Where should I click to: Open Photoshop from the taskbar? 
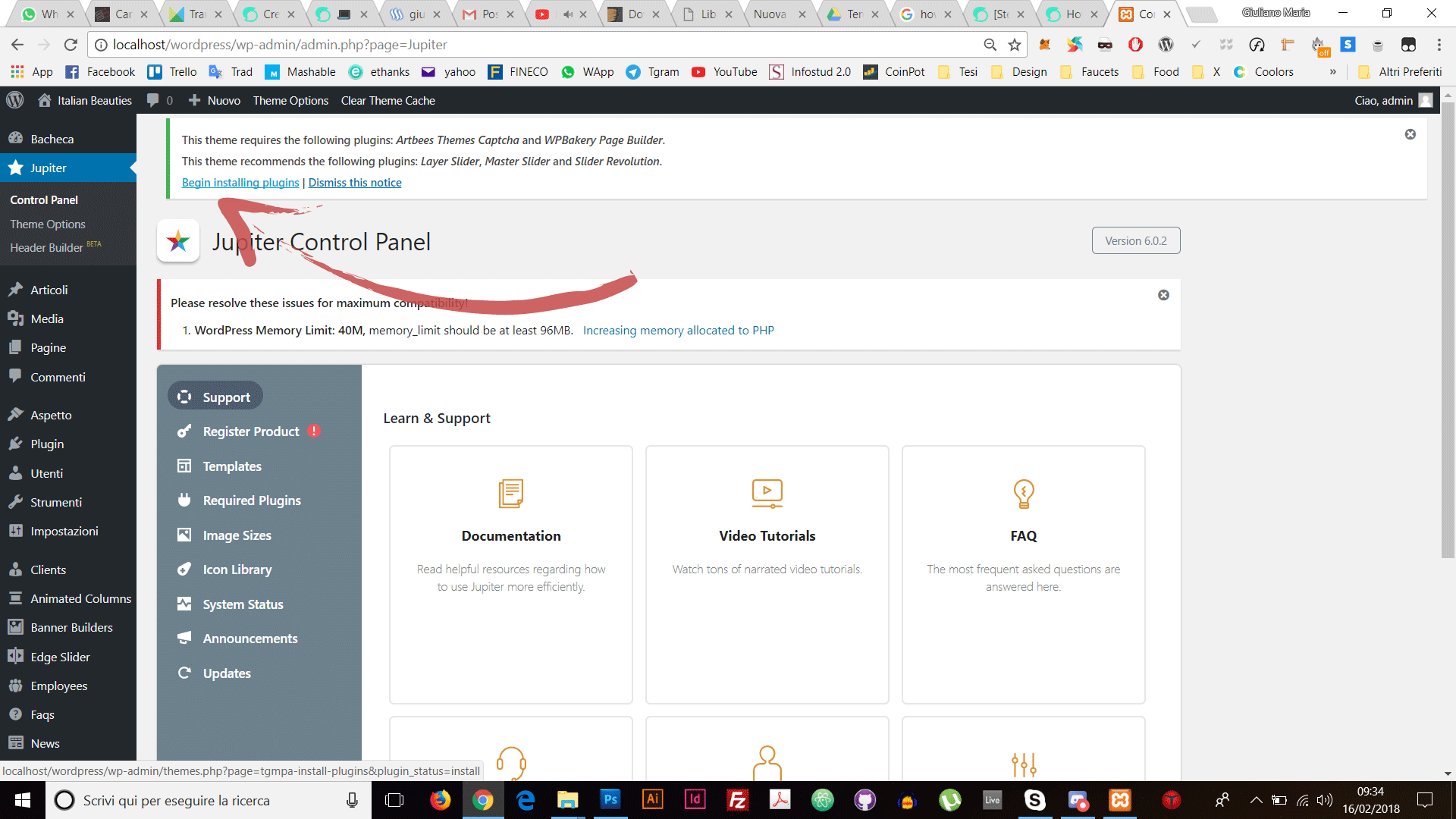(610, 800)
